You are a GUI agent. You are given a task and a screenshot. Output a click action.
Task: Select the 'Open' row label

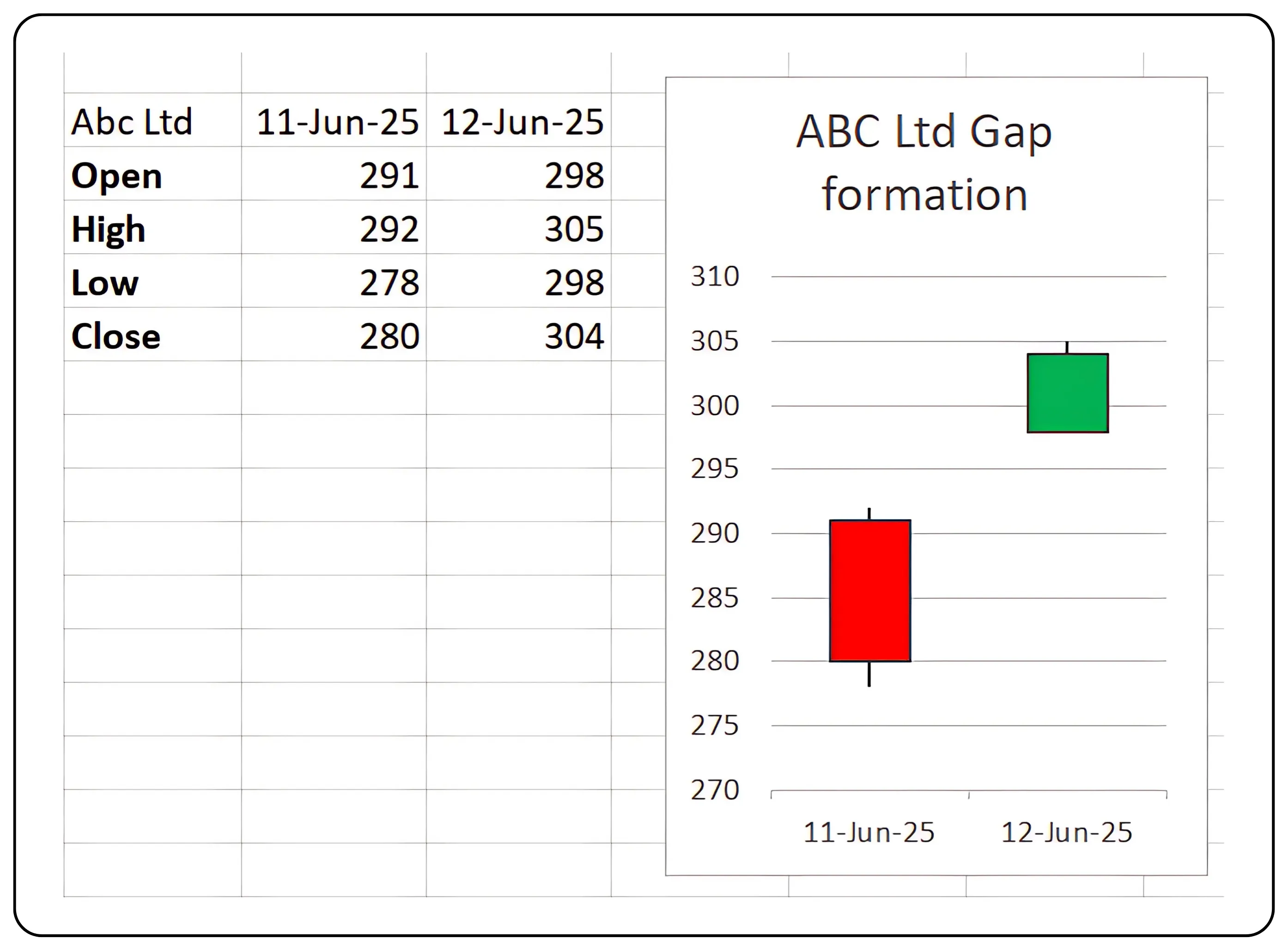pyautogui.click(x=117, y=176)
